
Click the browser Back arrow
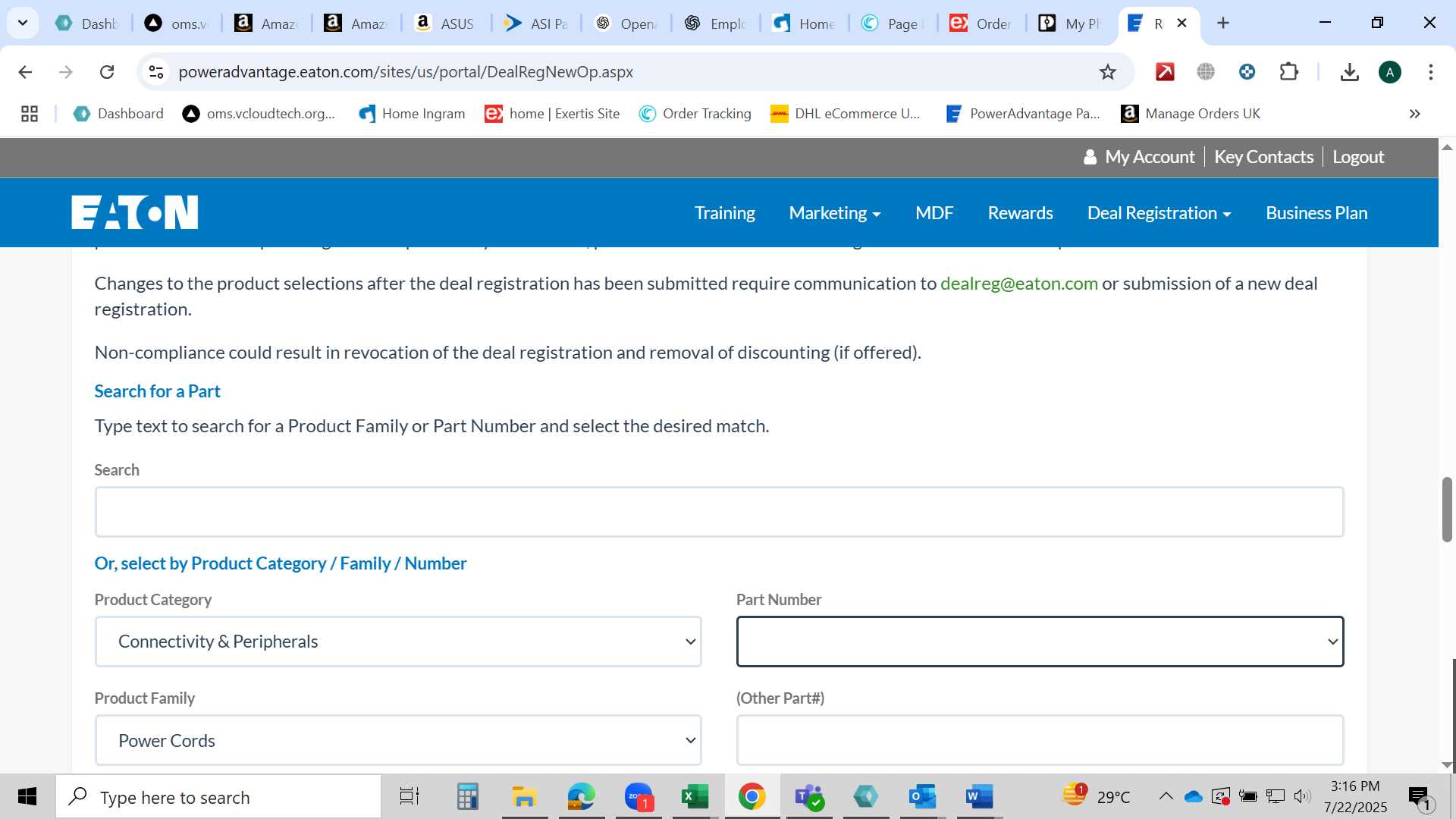(x=25, y=72)
